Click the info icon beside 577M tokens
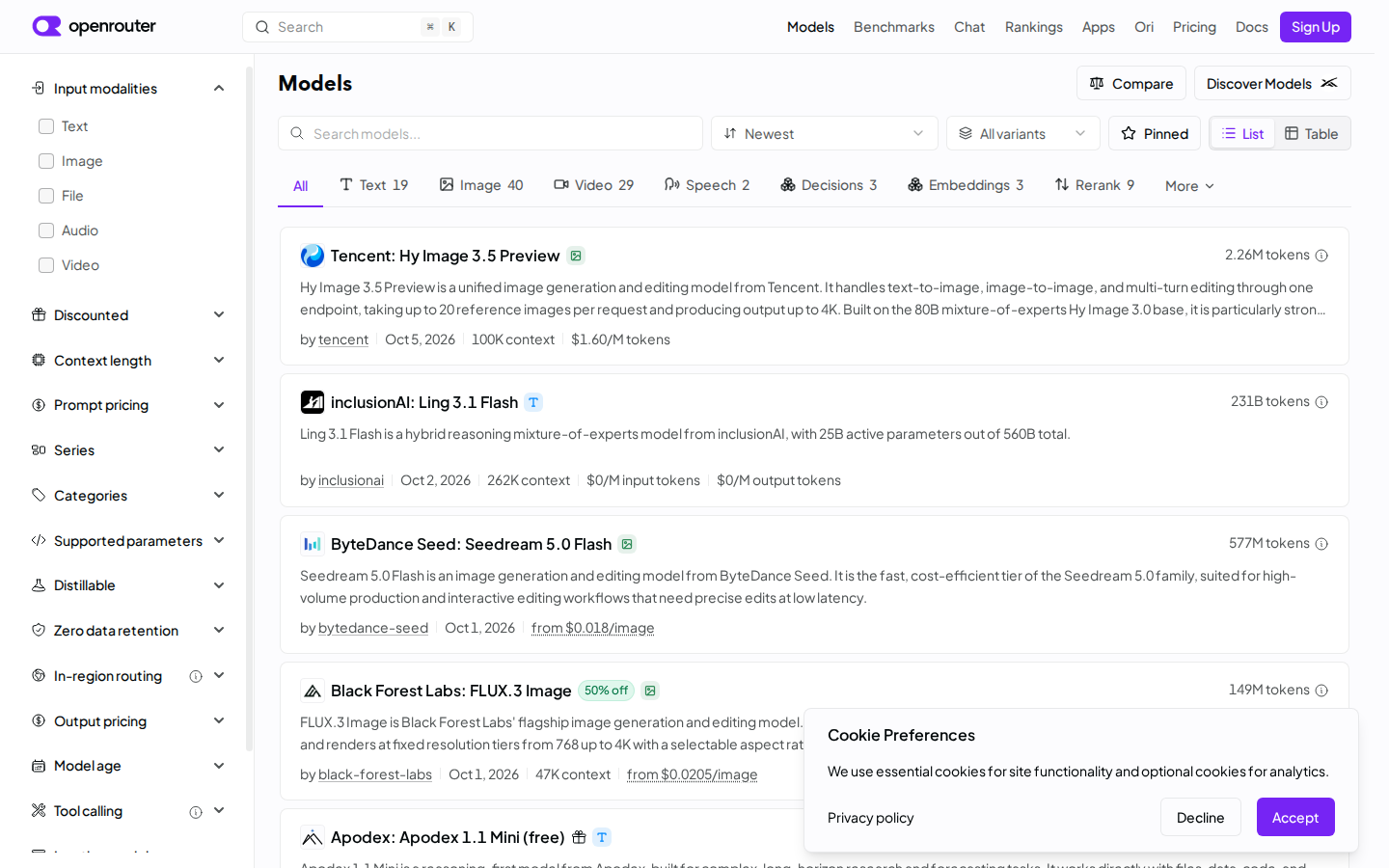This screenshot has width=1389, height=868. click(1321, 544)
